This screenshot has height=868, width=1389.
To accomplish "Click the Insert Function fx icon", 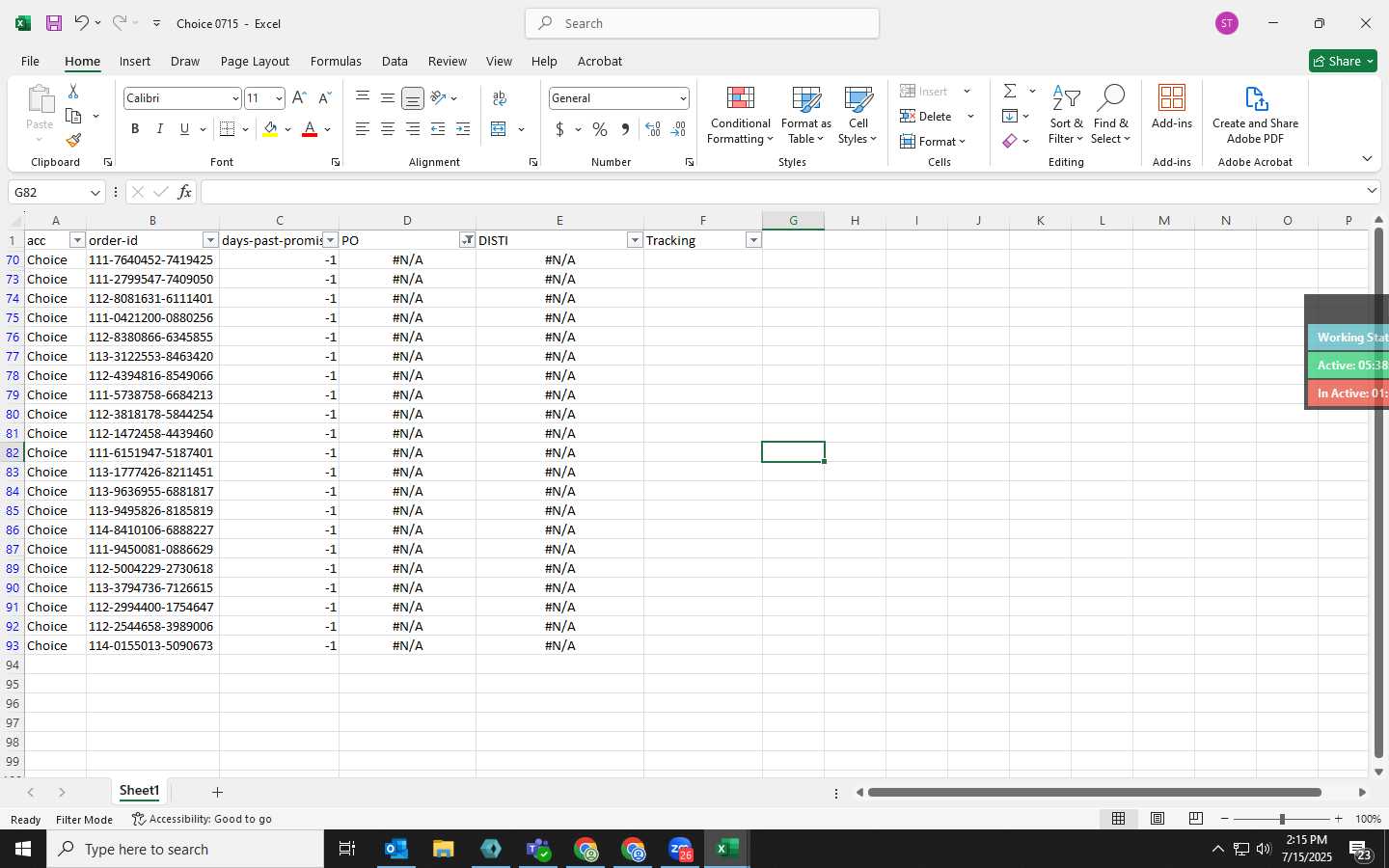I will 184,192.
